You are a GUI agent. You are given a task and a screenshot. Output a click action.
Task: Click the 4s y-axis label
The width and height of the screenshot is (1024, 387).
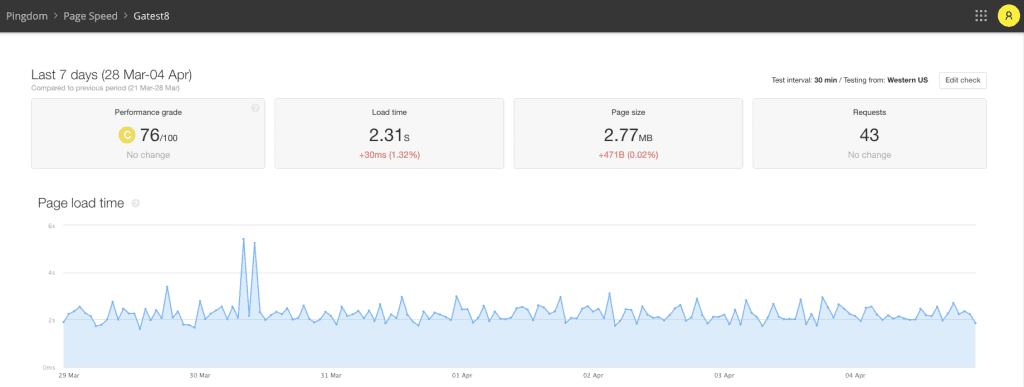coord(51,273)
